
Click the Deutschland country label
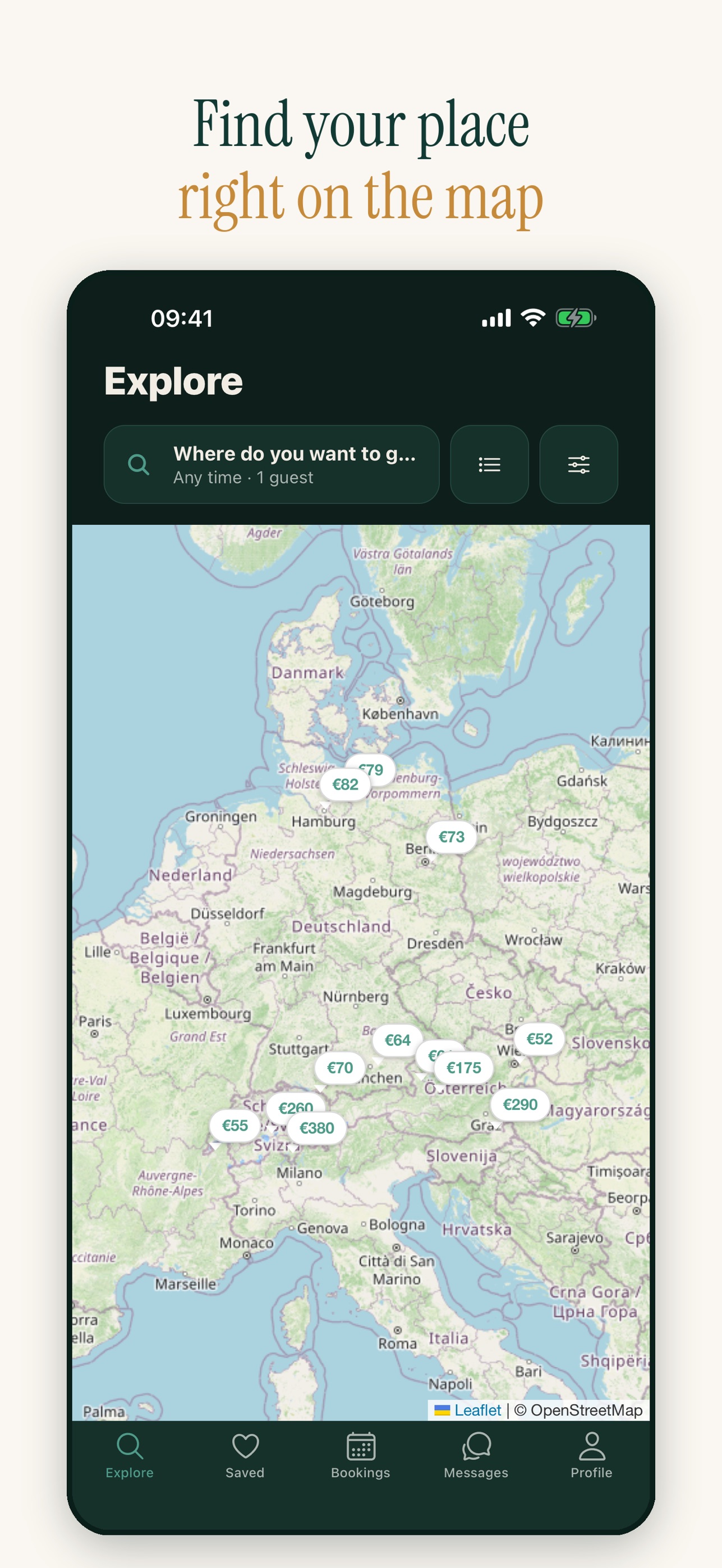click(341, 926)
